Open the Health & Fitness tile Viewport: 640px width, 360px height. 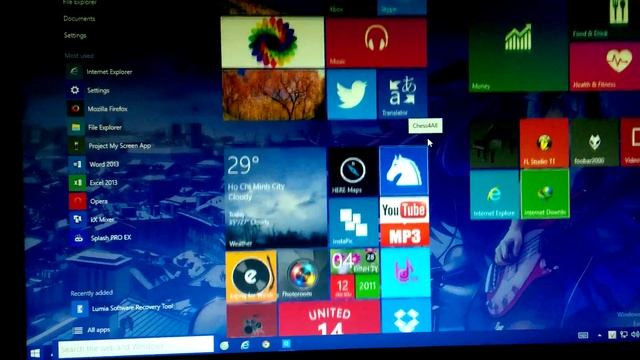605,66
